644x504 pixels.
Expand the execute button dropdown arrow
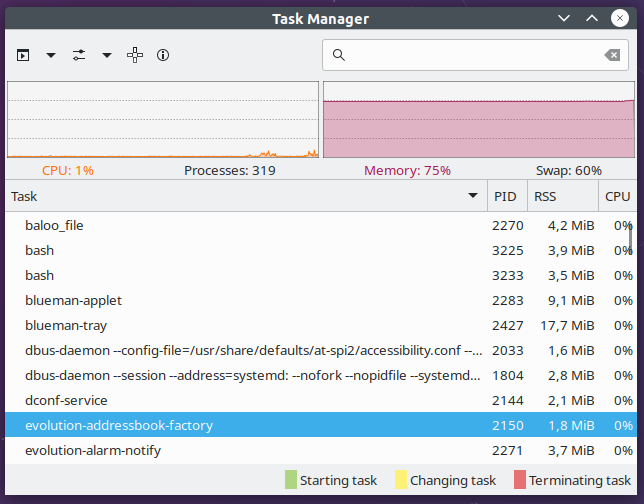click(51, 55)
